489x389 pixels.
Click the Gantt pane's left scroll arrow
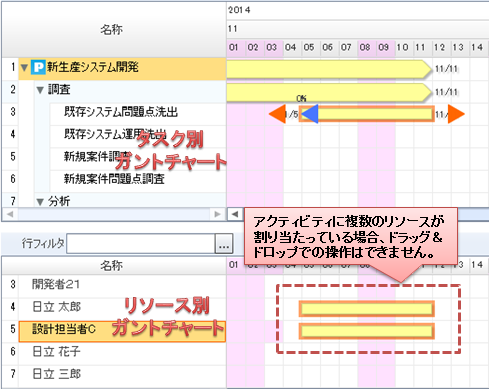(x=235, y=214)
